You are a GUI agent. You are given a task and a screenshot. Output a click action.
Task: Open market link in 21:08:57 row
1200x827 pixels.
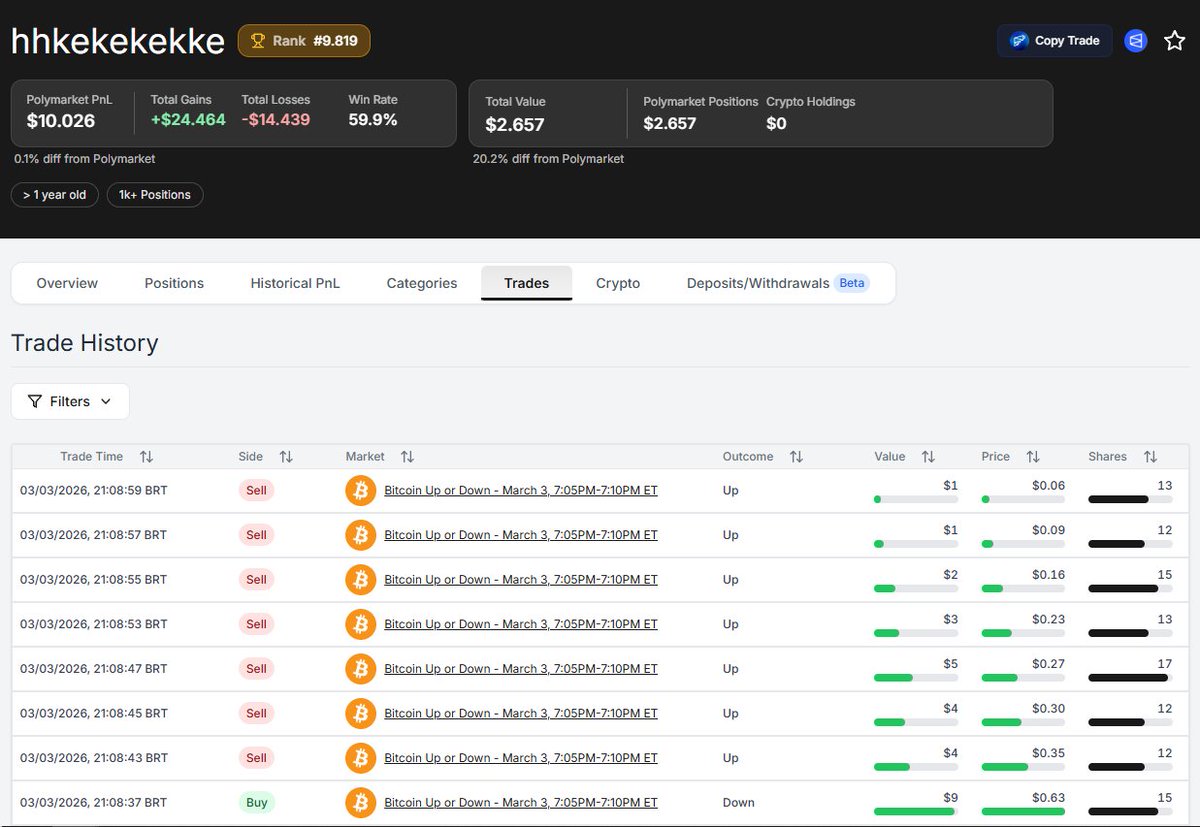(x=521, y=535)
